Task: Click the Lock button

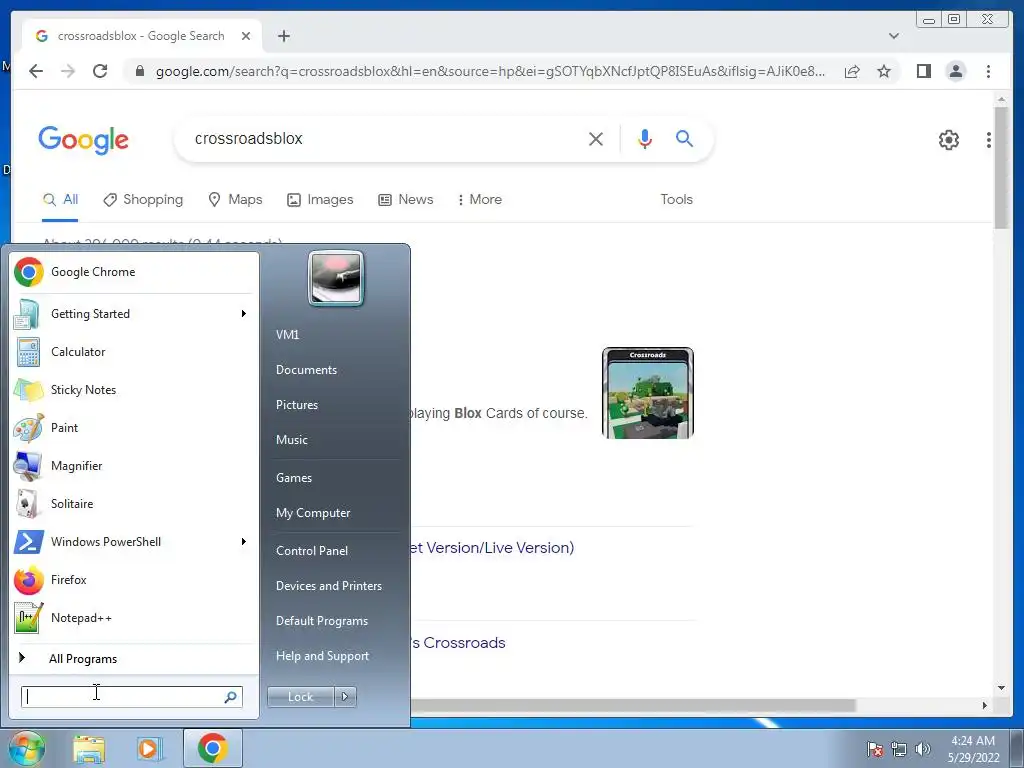Action: click(x=300, y=697)
